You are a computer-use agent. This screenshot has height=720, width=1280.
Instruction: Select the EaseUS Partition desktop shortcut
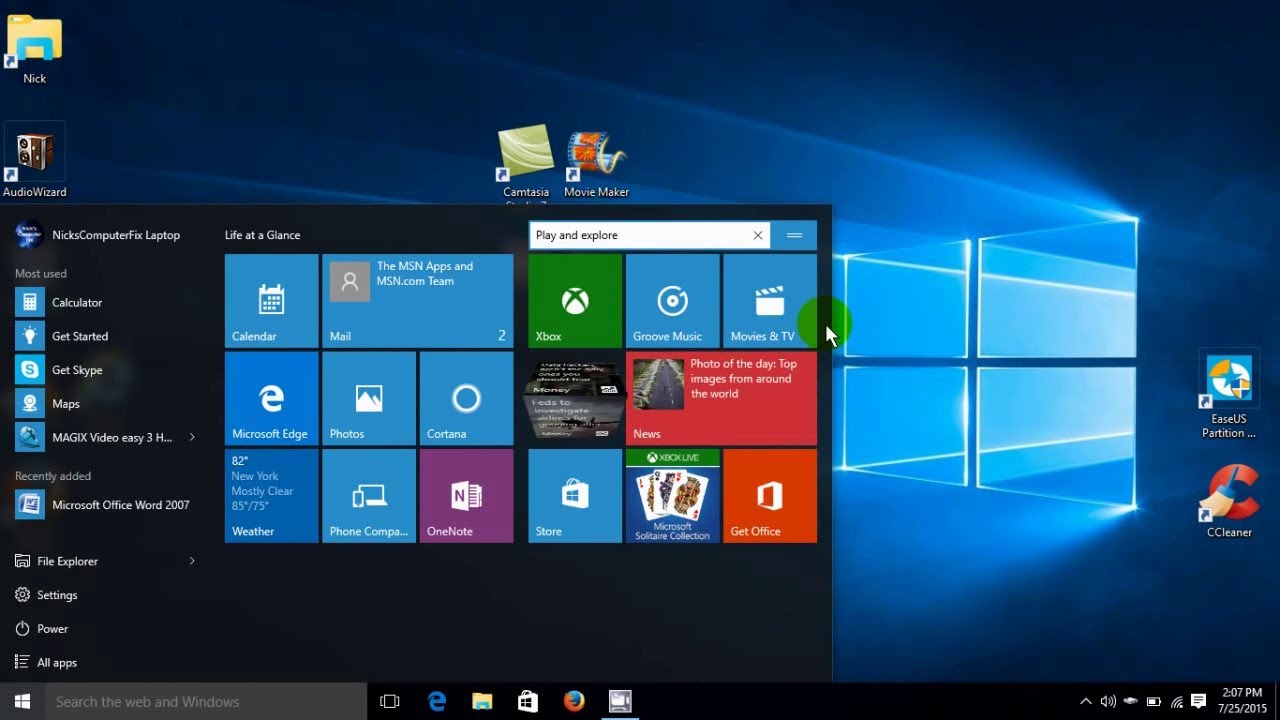[1229, 397]
